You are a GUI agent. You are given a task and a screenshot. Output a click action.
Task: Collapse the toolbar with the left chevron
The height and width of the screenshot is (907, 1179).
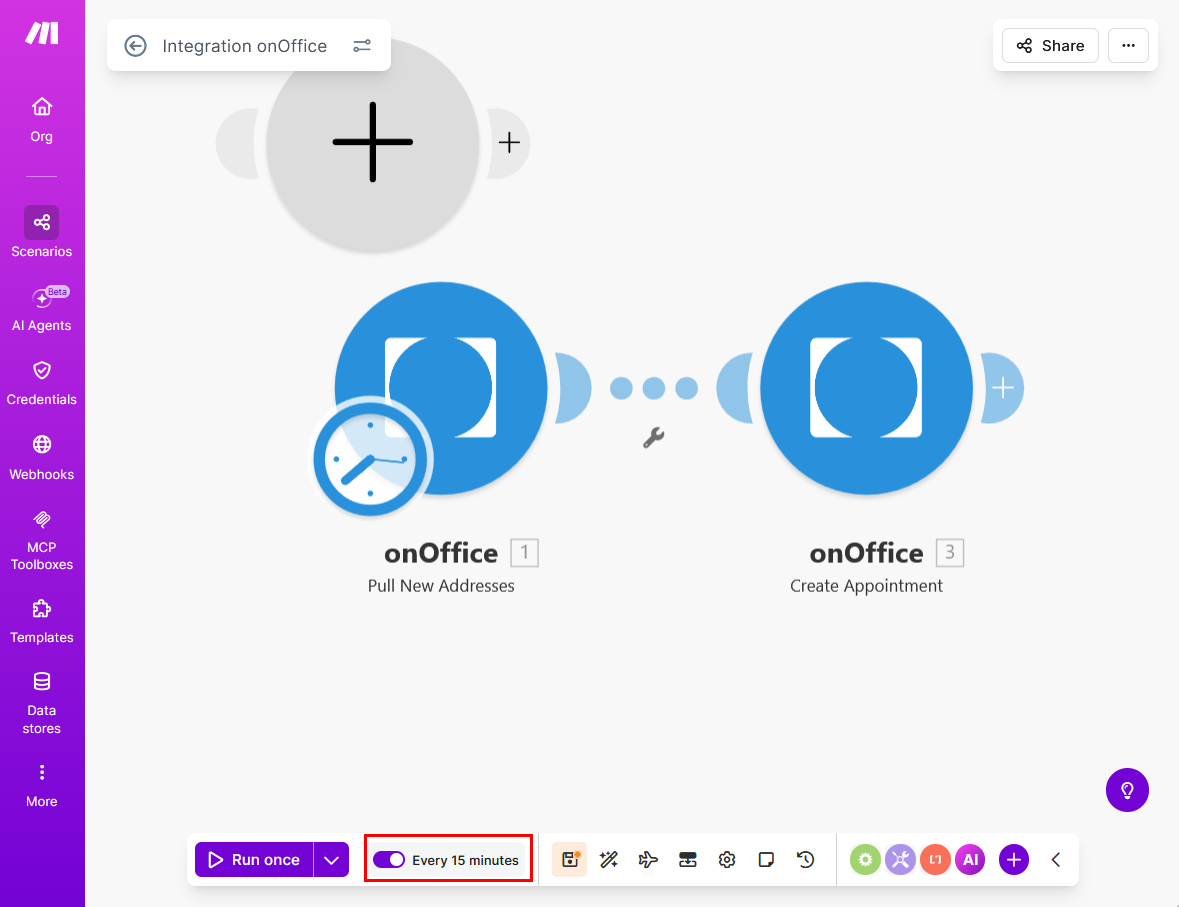[x=1056, y=860]
